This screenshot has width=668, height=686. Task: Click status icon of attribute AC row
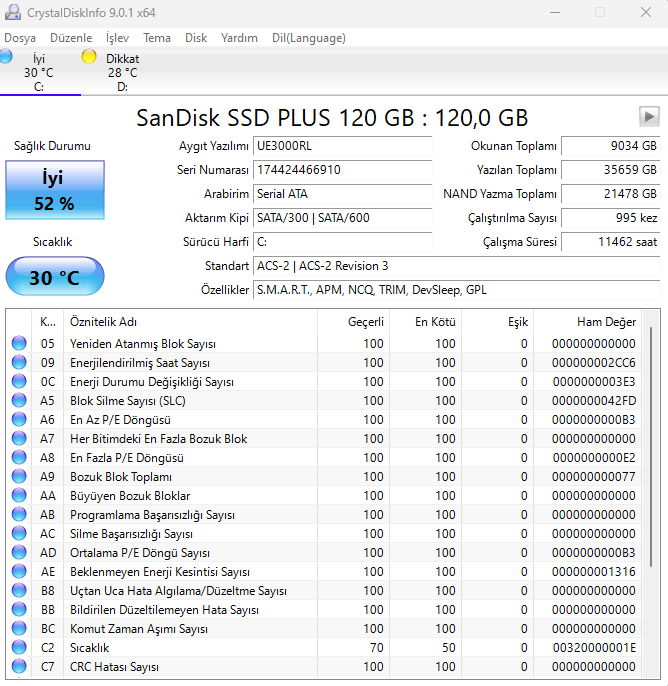19,534
